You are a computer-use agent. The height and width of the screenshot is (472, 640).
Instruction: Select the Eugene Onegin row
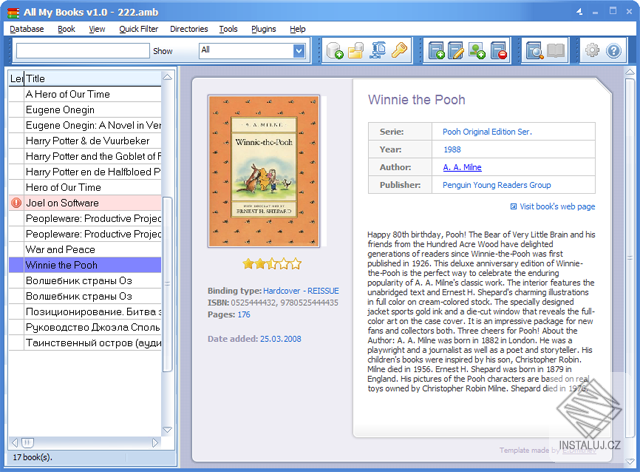pos(85,110)
